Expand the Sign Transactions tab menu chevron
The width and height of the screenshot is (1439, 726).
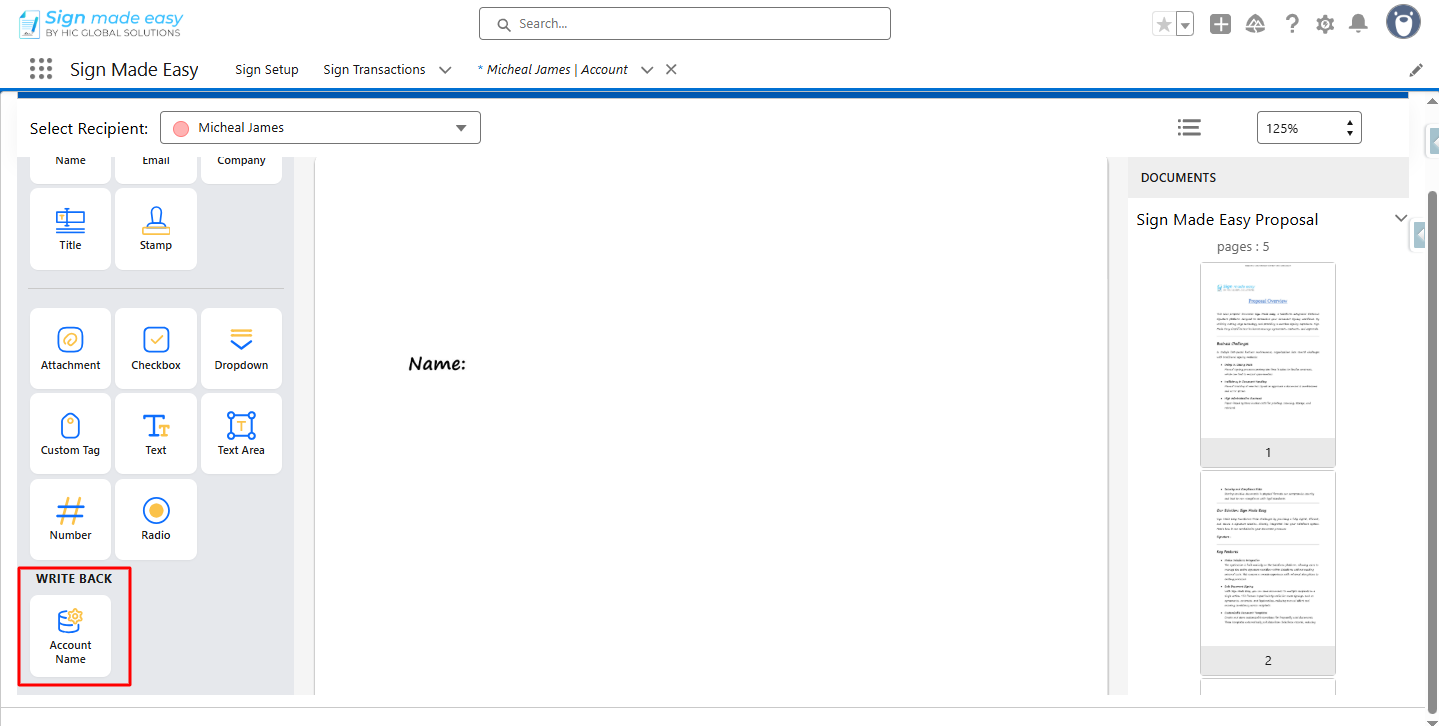[445, 70]
